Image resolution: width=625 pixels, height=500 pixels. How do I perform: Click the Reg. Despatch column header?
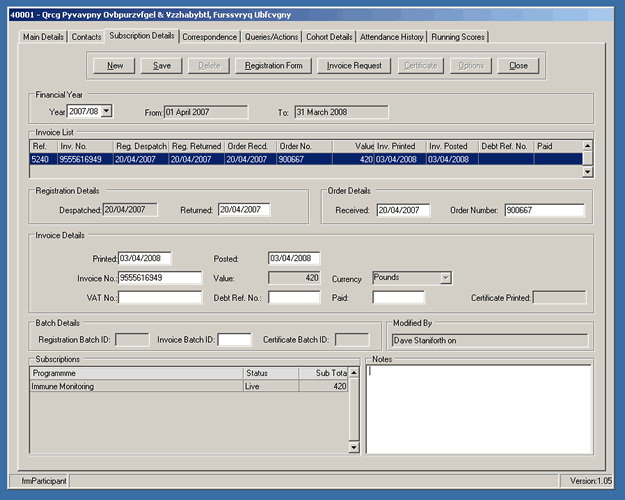point(141,146)
